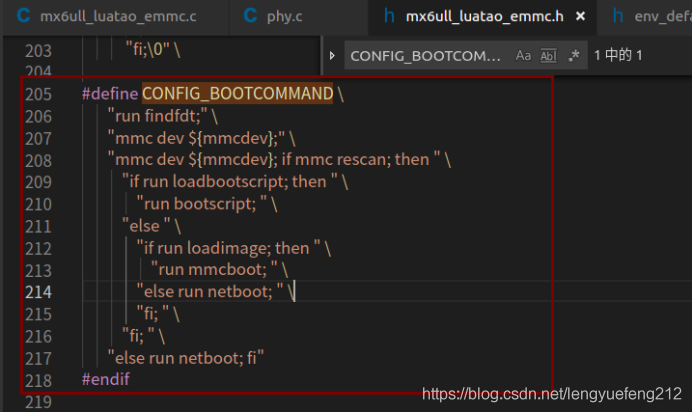Click '"else run netboot; "' on line 214
Viewport: 692px width, 413px height.
click(210, 292)
